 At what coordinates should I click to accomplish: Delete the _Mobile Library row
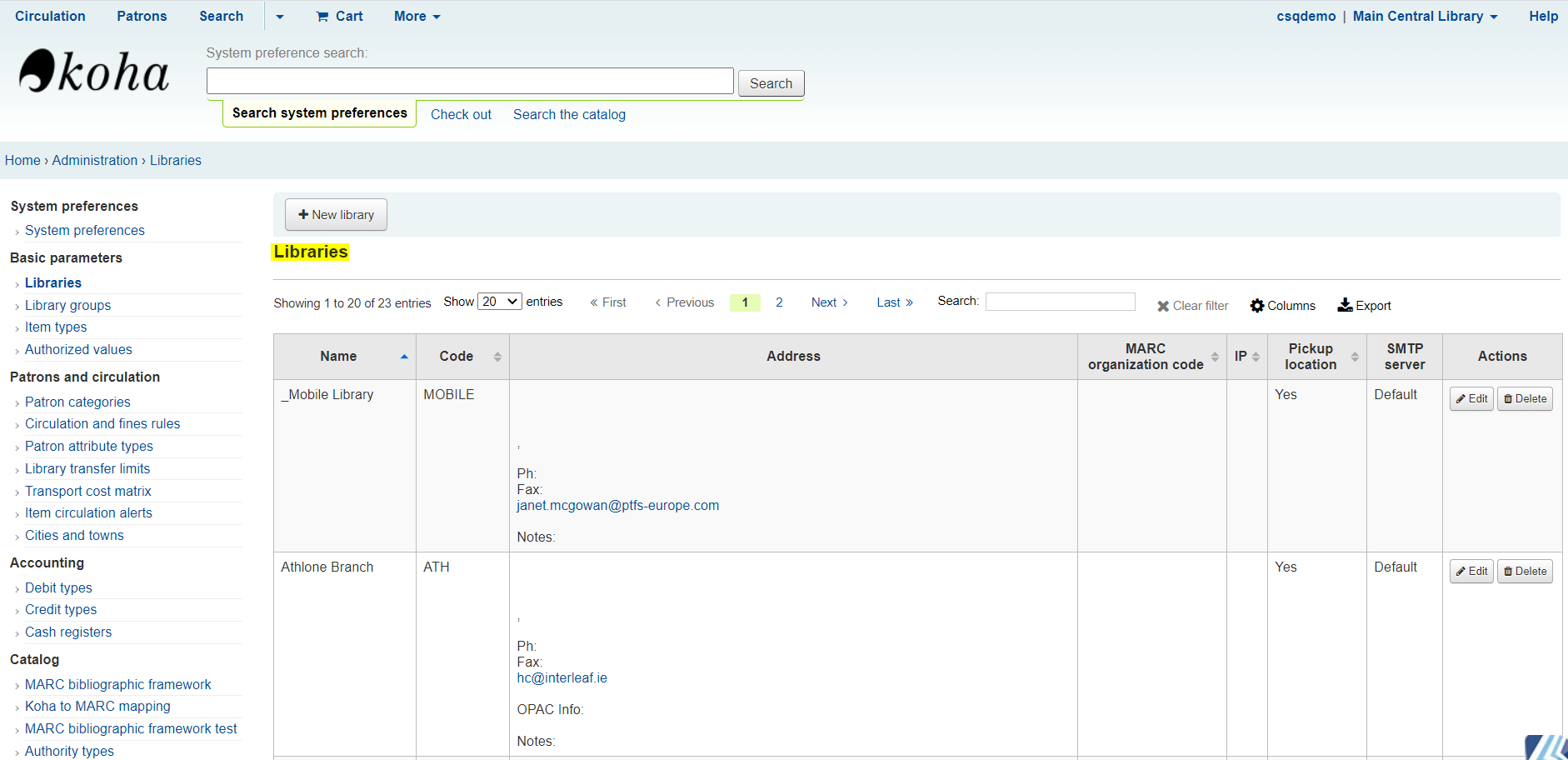[1525, 398]
